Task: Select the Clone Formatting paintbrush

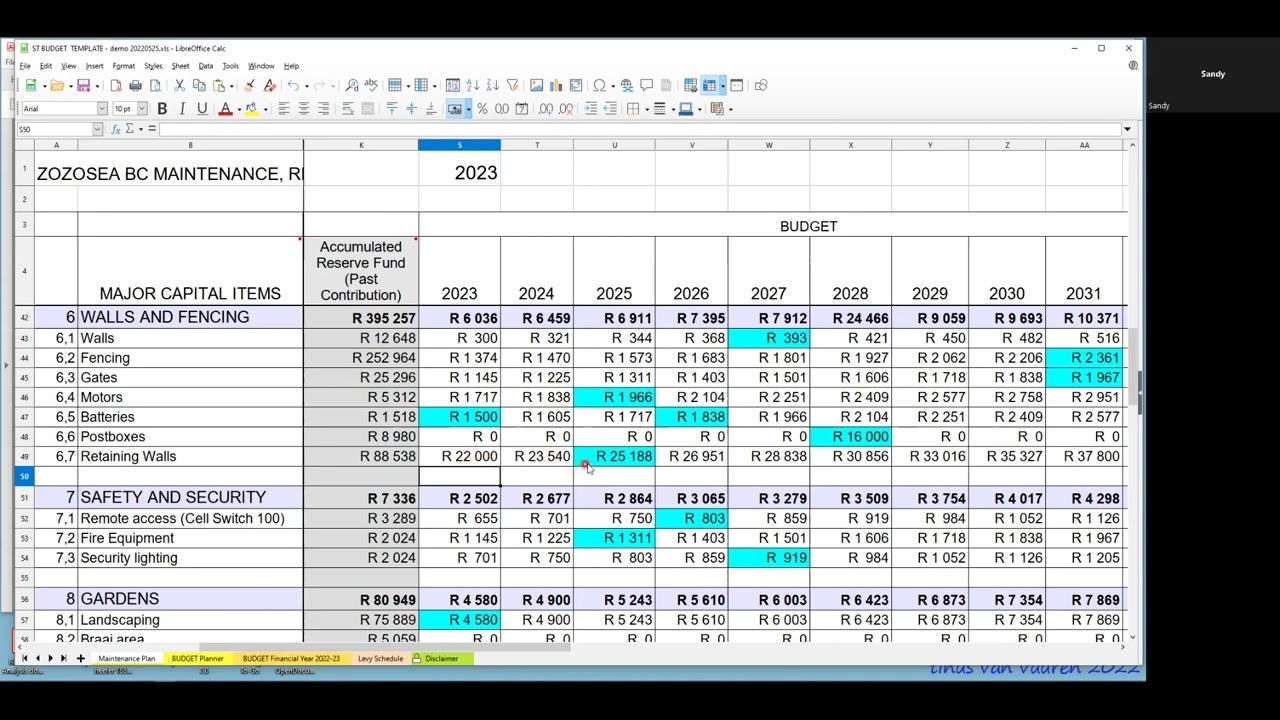Action: coord(249,85)
